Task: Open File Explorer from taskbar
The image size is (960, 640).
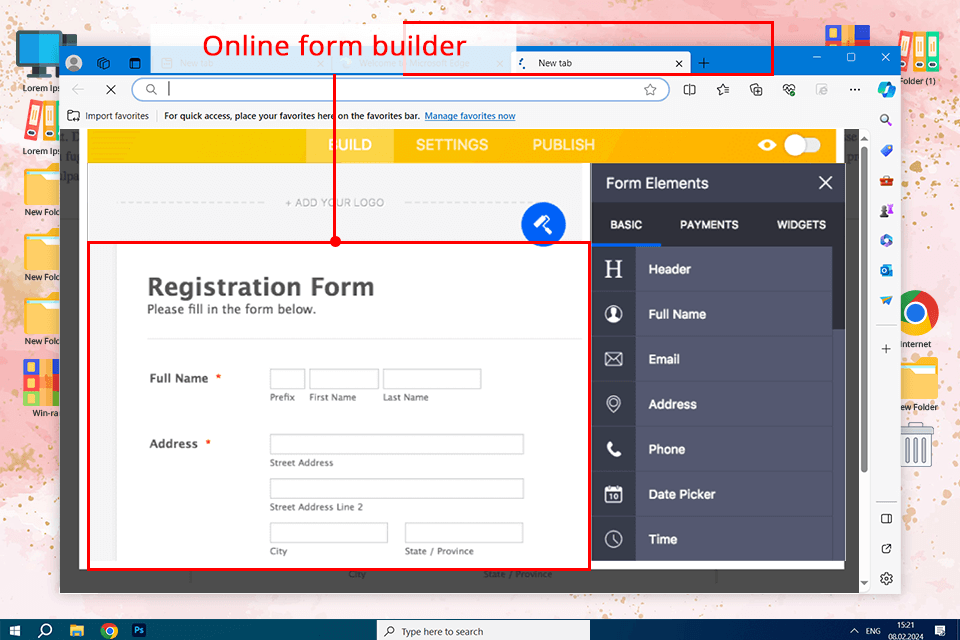Action: pos(77,630)
